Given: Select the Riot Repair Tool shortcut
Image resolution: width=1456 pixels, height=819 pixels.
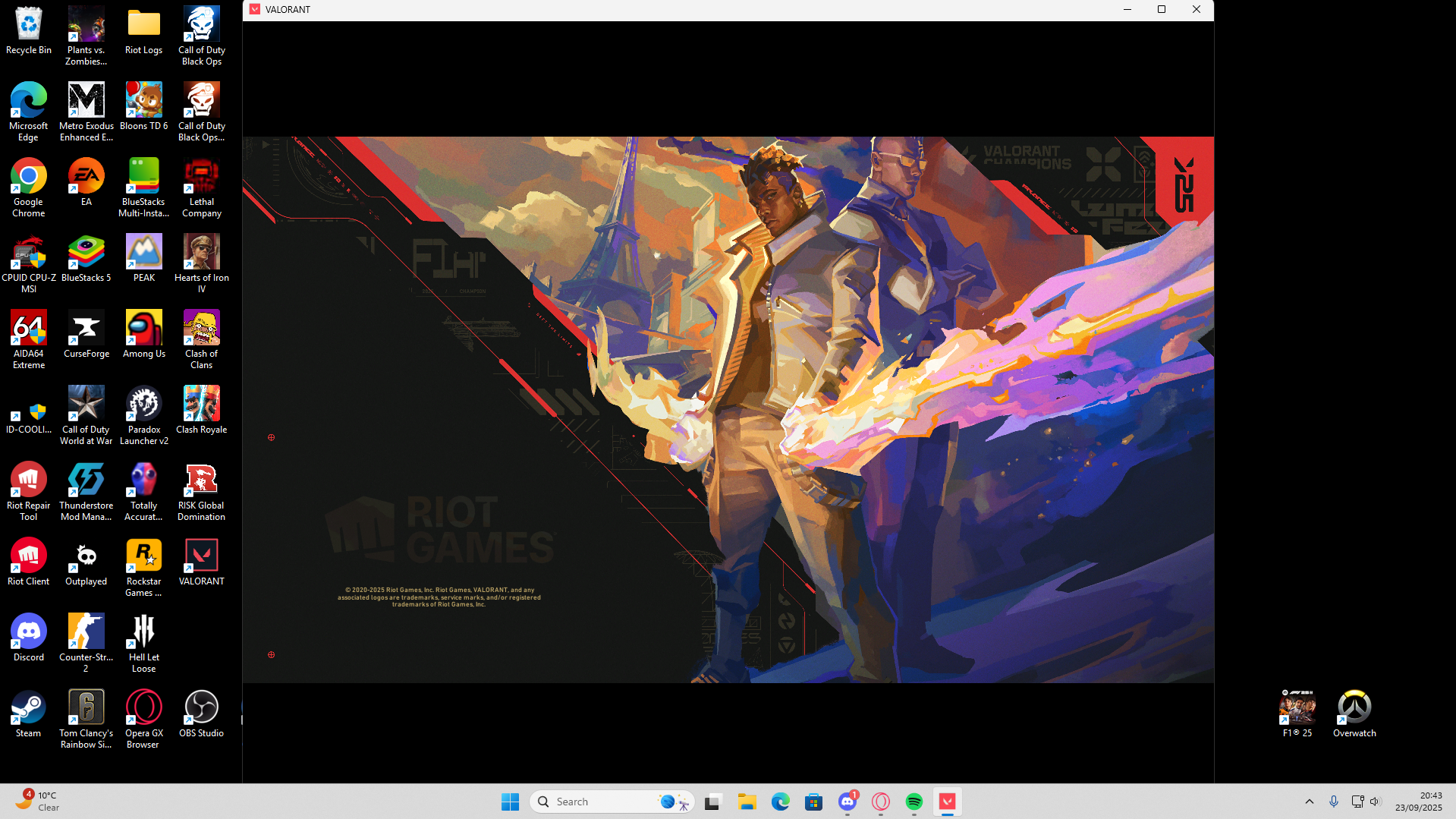Looking at the screenshot, I should [x=29, y=492].
